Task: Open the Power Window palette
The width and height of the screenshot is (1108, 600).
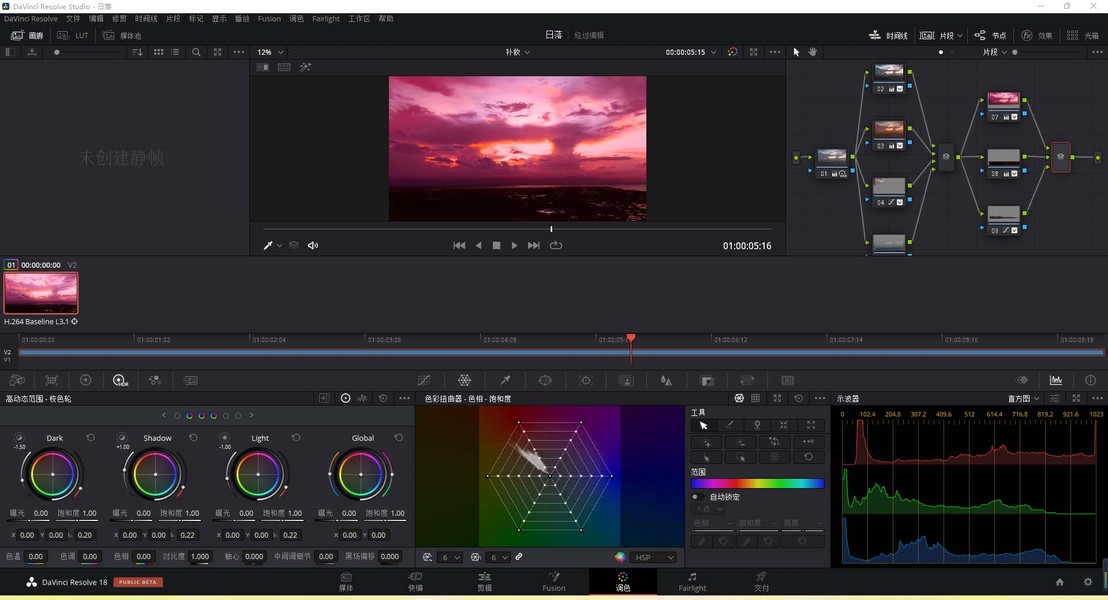Action: pyautogui.click(x=545, y=380)
